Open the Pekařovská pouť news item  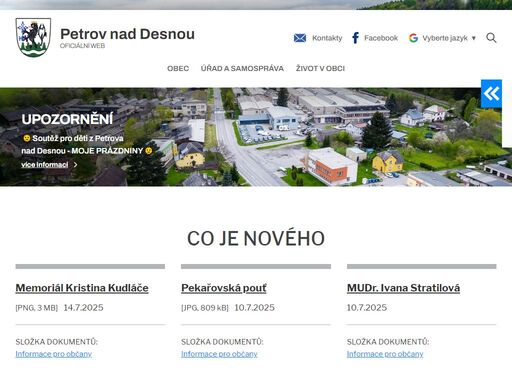tap(224, 288)
